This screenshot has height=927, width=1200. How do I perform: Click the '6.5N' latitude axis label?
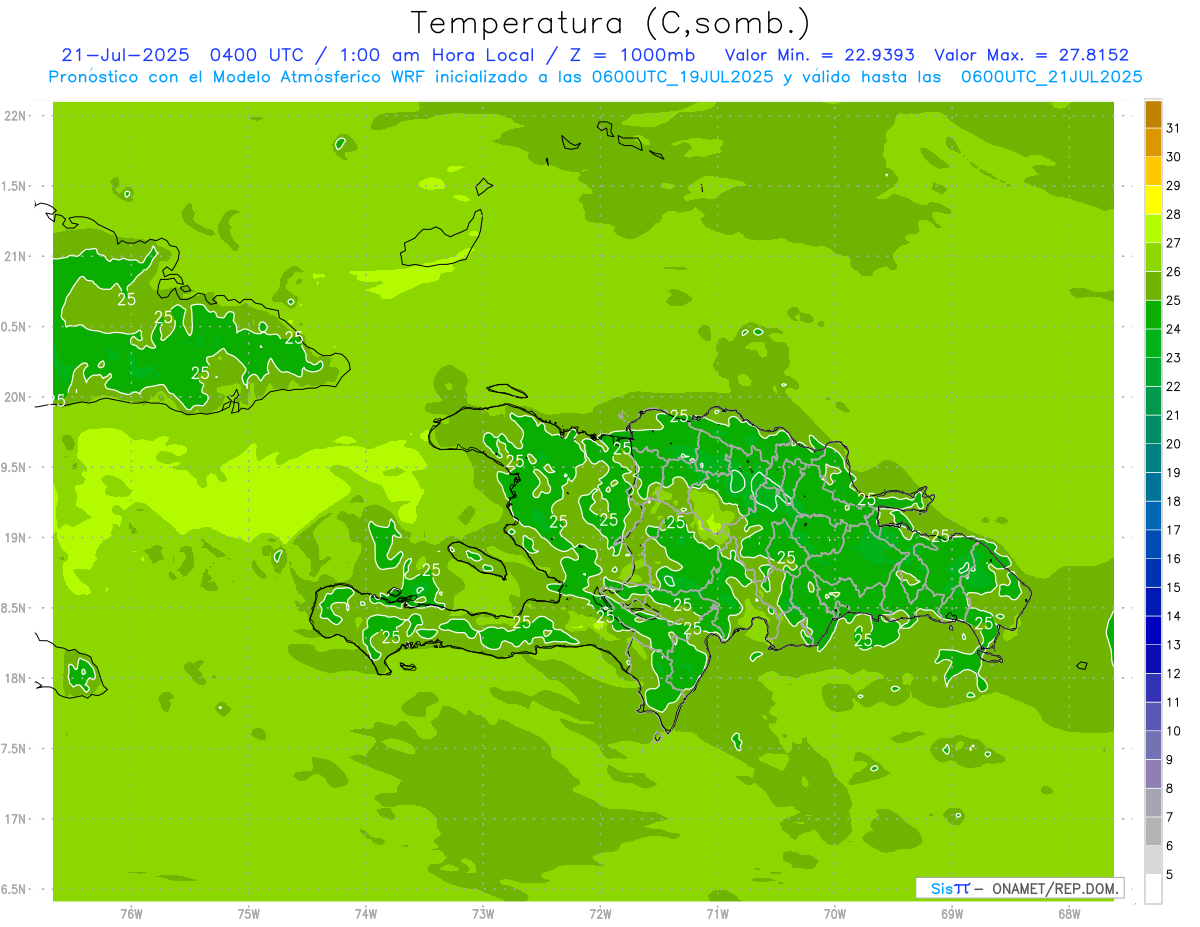point(14,889)
